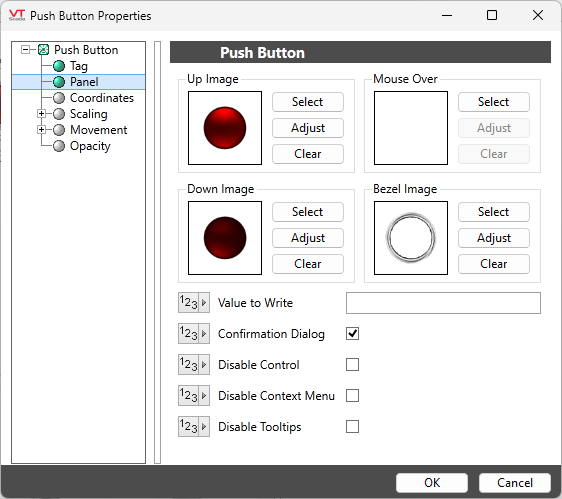
Task: Open the data source selector for Confirmation Dialog
Action: pyautogui.click(x=194, y=334)
